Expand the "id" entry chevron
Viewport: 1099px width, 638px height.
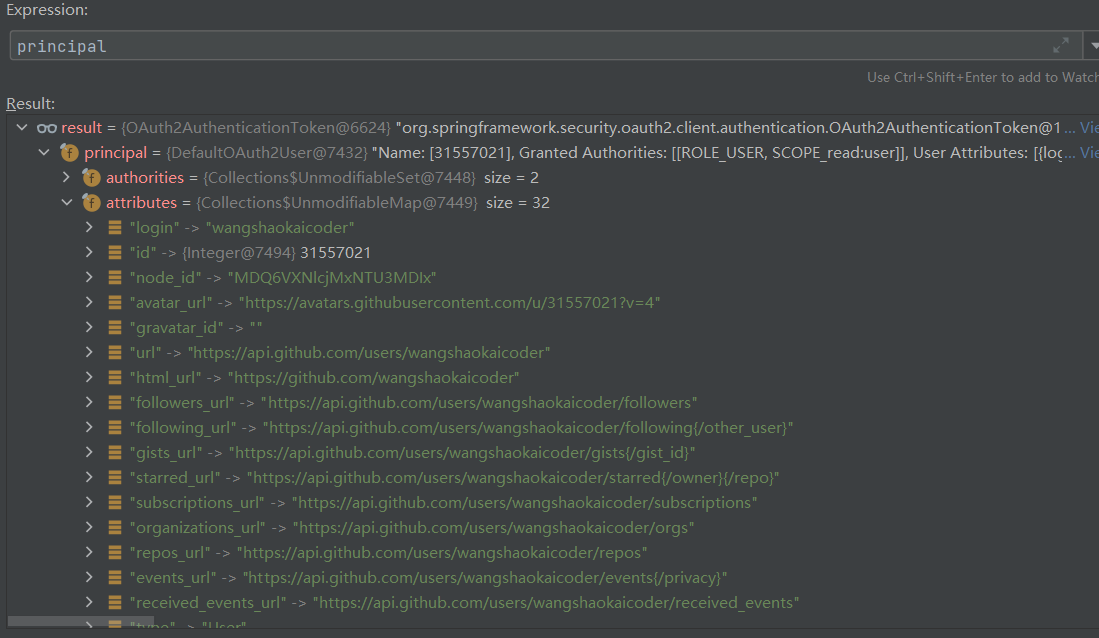pos(89,253)
